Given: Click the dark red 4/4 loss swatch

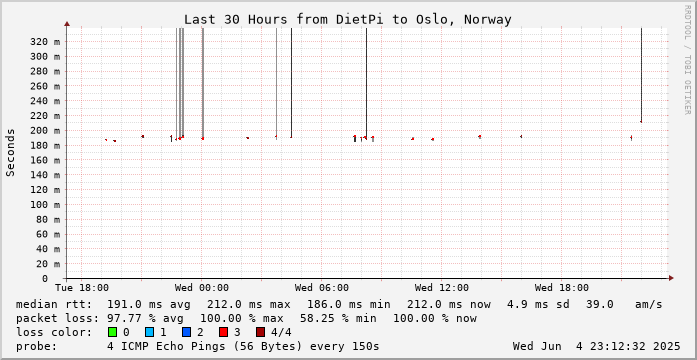Looking at the screenshot, I should (x=261, y=332).
